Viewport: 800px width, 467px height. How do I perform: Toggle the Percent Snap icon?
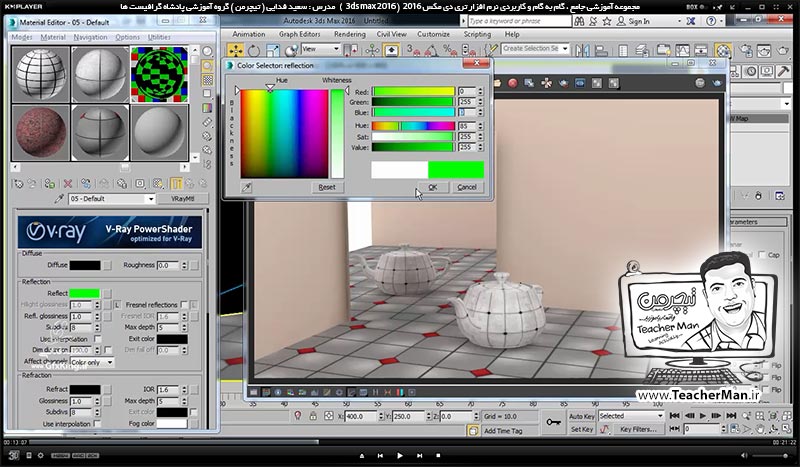coord(449,50)
